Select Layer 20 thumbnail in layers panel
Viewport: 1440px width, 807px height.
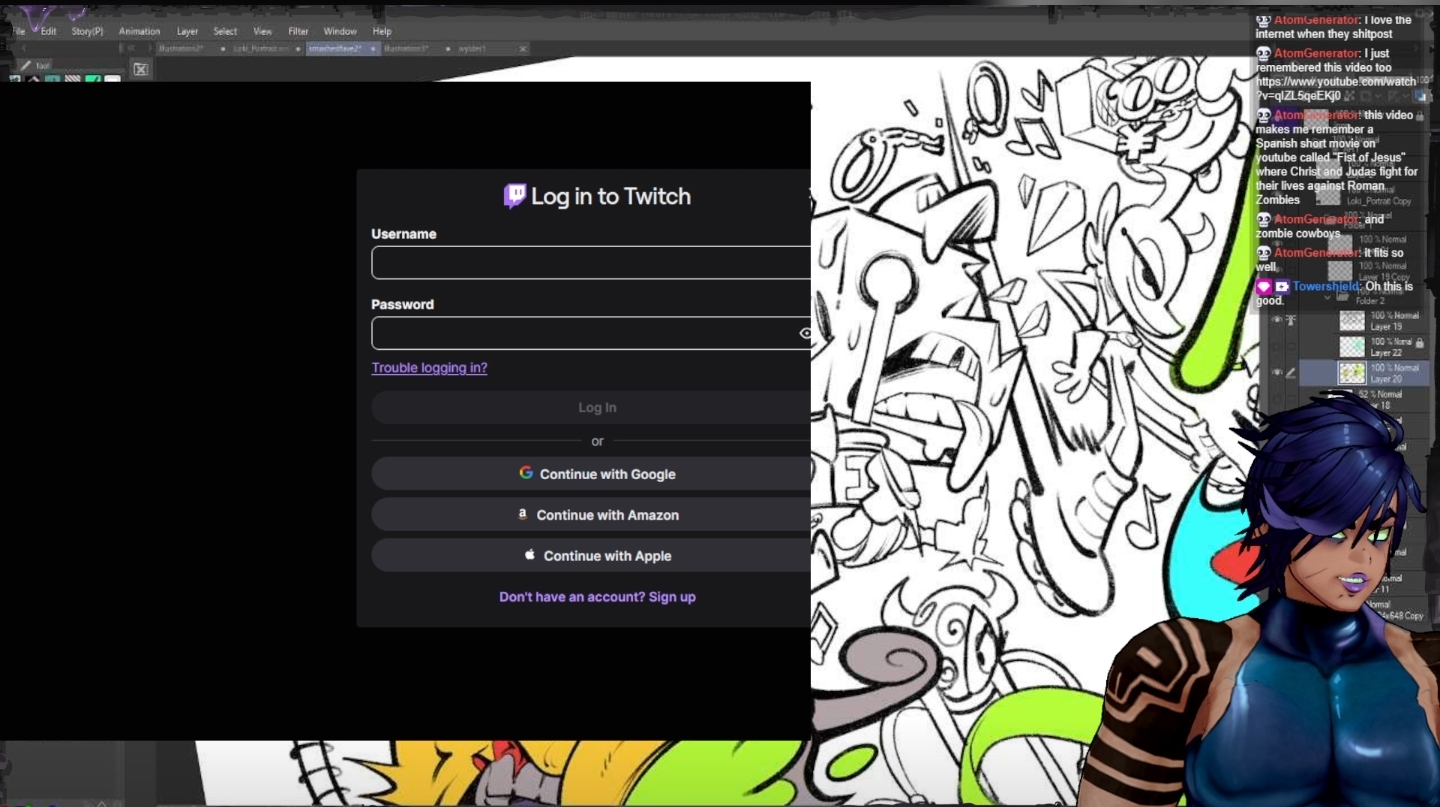(1352, 373)
